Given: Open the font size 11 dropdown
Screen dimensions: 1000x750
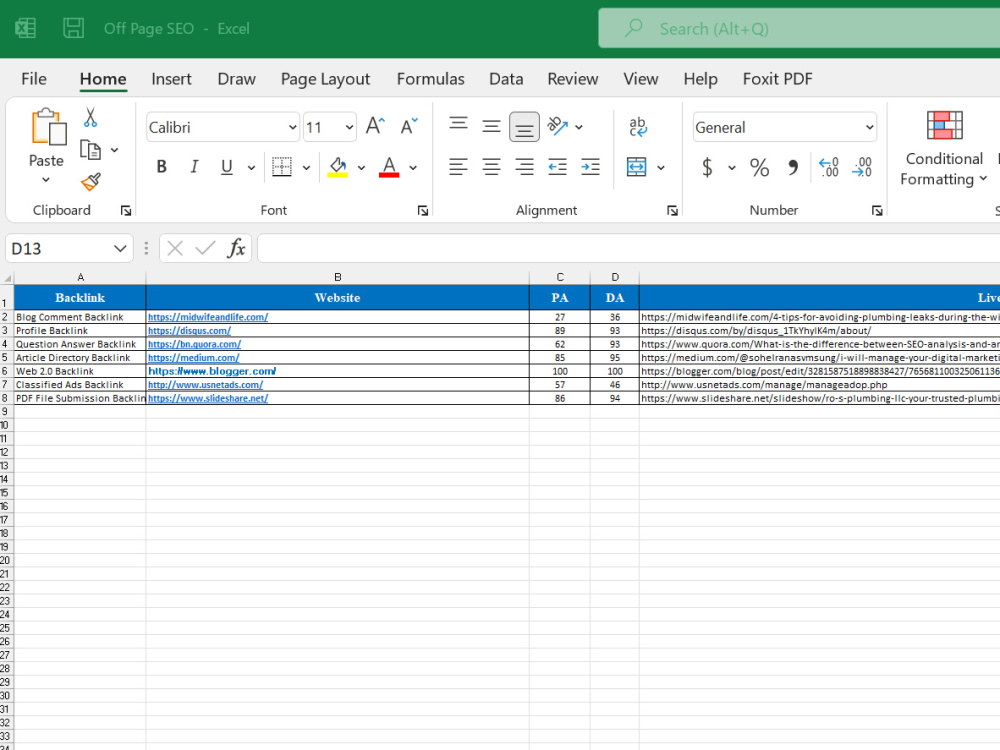Looking at the screenshot, I should pyautogui.click(x=349, y=128).
